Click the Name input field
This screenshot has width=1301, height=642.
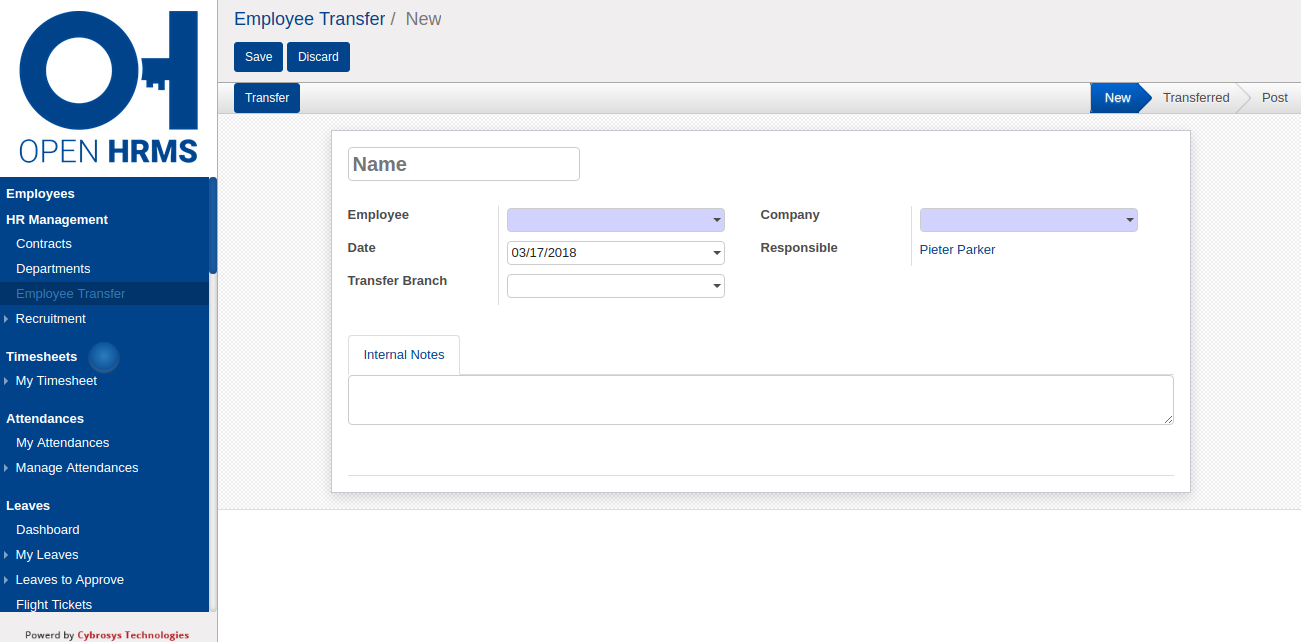[464, 164]
